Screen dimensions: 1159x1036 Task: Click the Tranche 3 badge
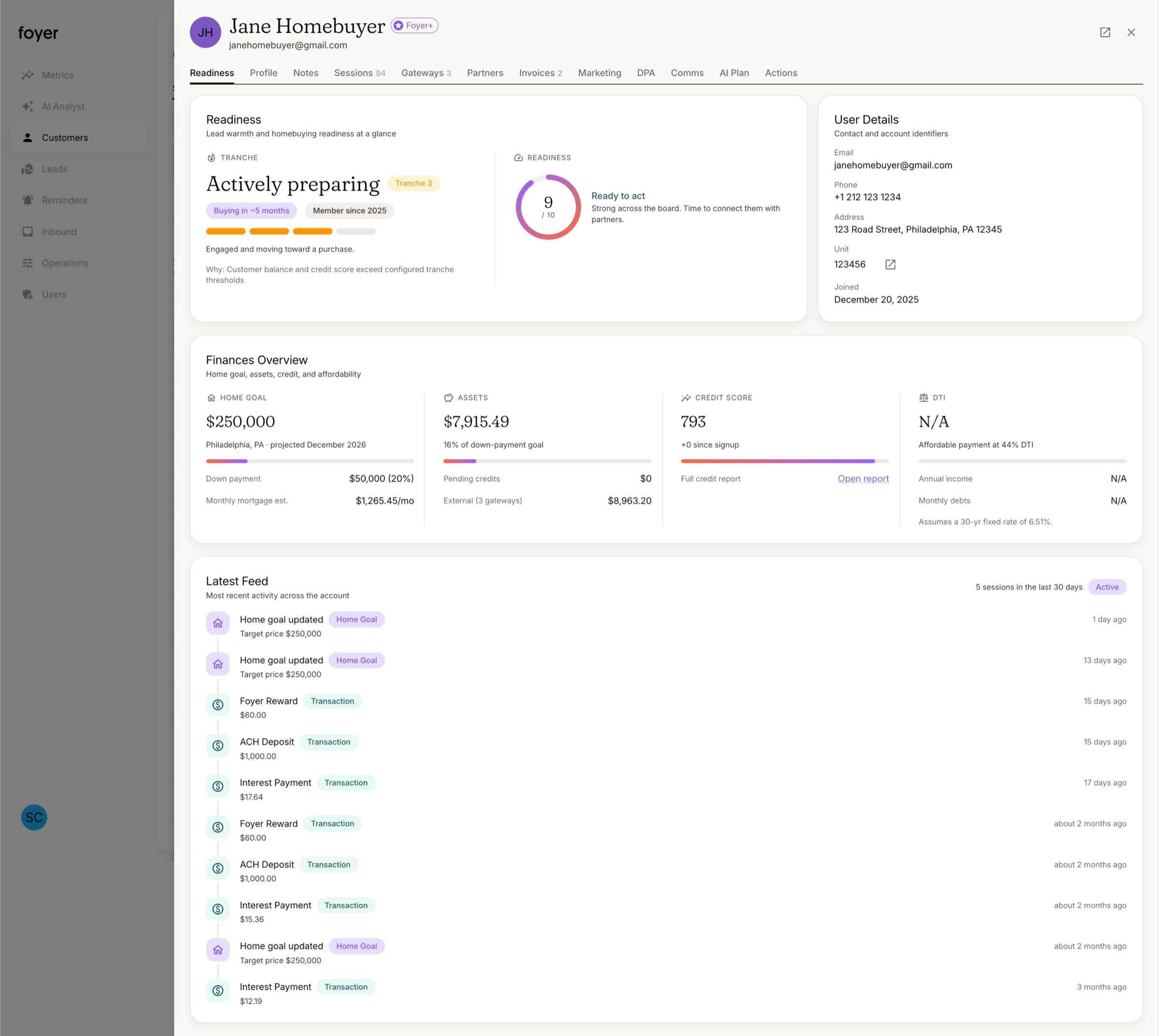[x=413, y=183]
